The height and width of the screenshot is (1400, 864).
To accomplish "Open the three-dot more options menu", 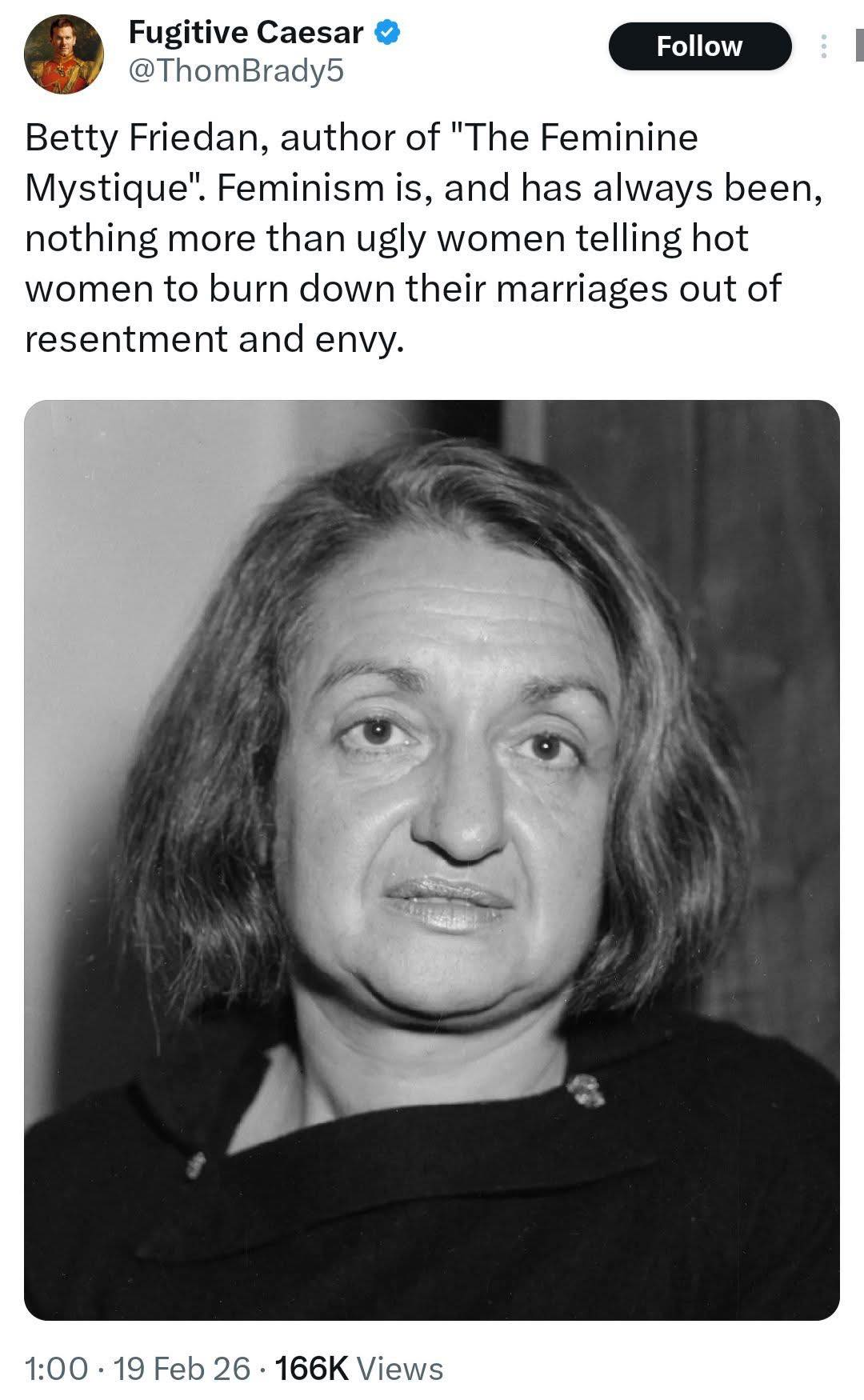I will (x=822, y=46).
